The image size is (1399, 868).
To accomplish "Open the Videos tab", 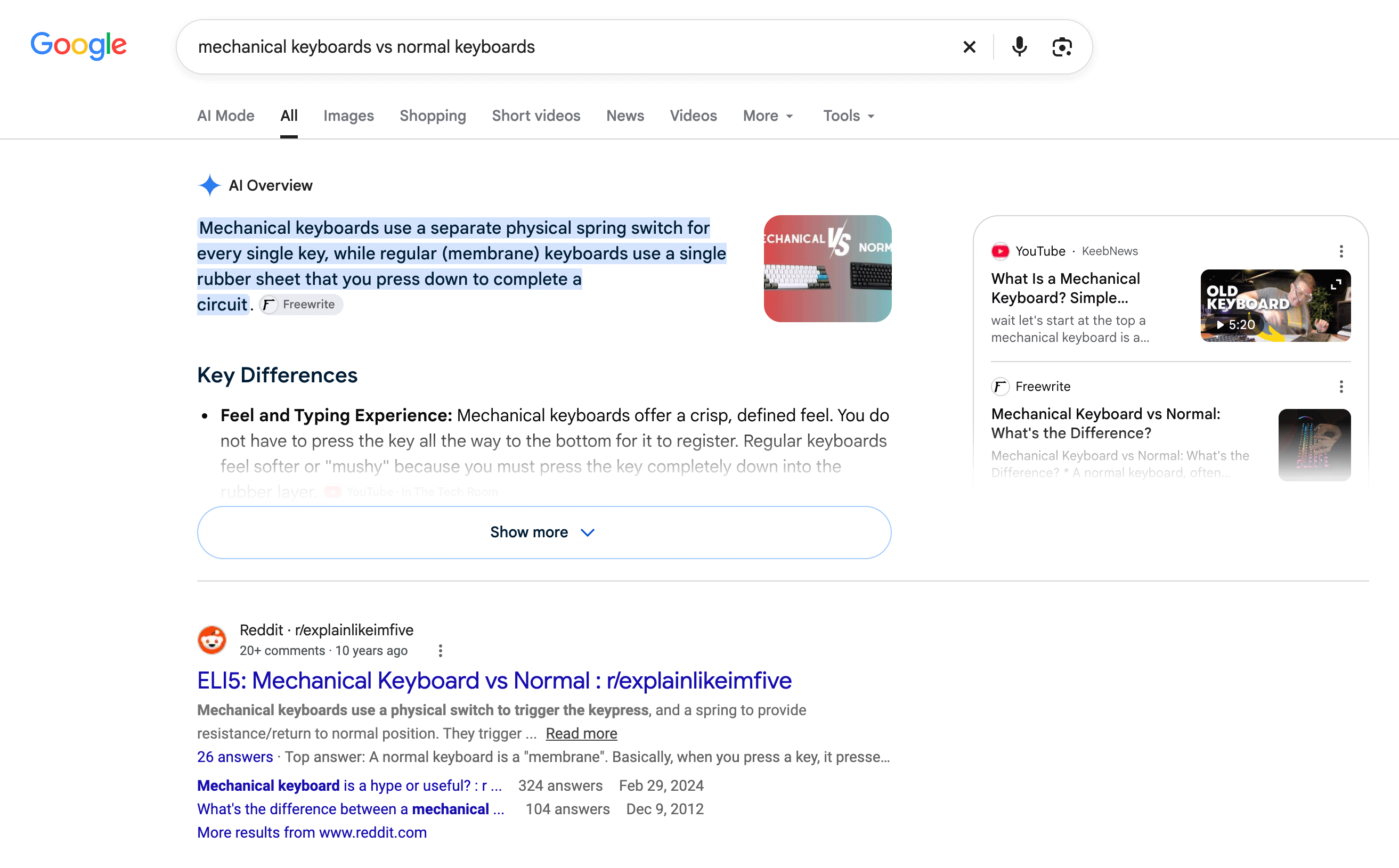I will click(693, 116).
